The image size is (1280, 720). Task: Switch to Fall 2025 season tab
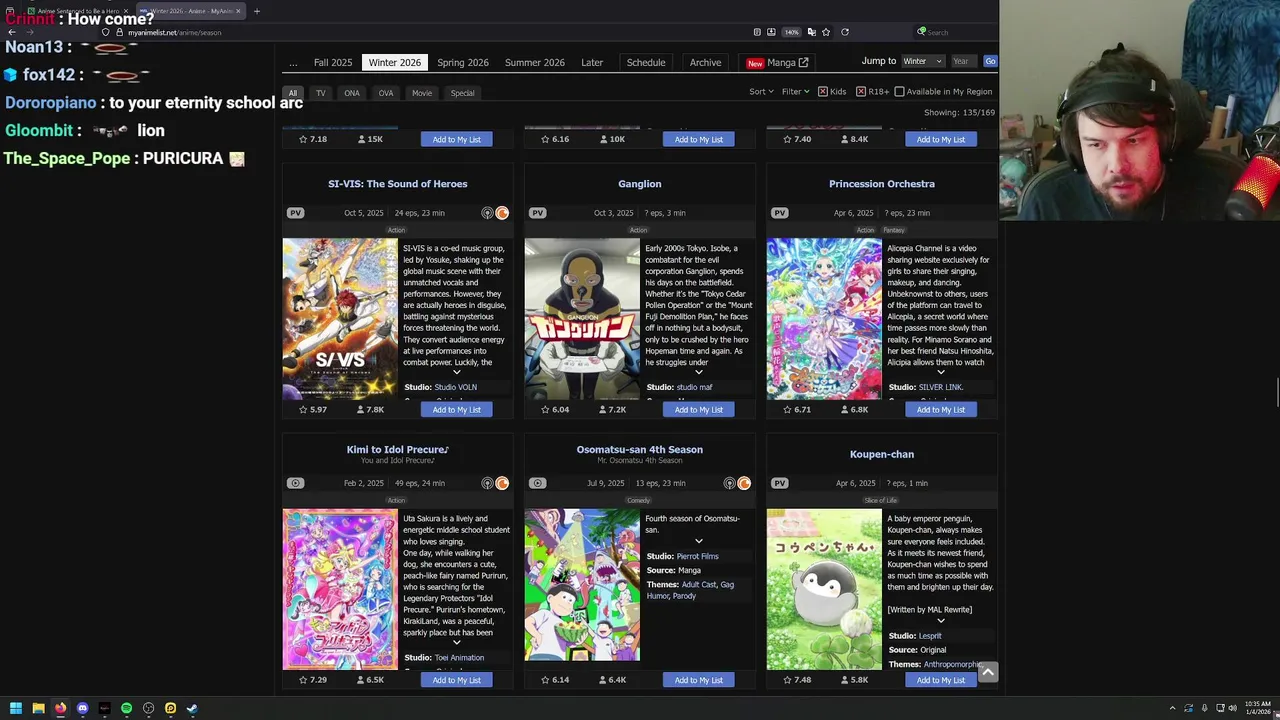click(x=333, y=62)
